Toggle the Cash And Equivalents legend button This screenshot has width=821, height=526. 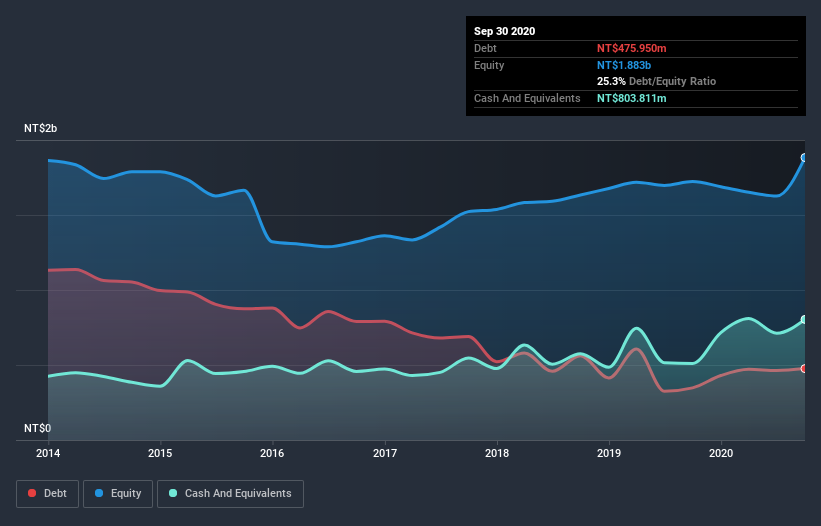(230, 494)
